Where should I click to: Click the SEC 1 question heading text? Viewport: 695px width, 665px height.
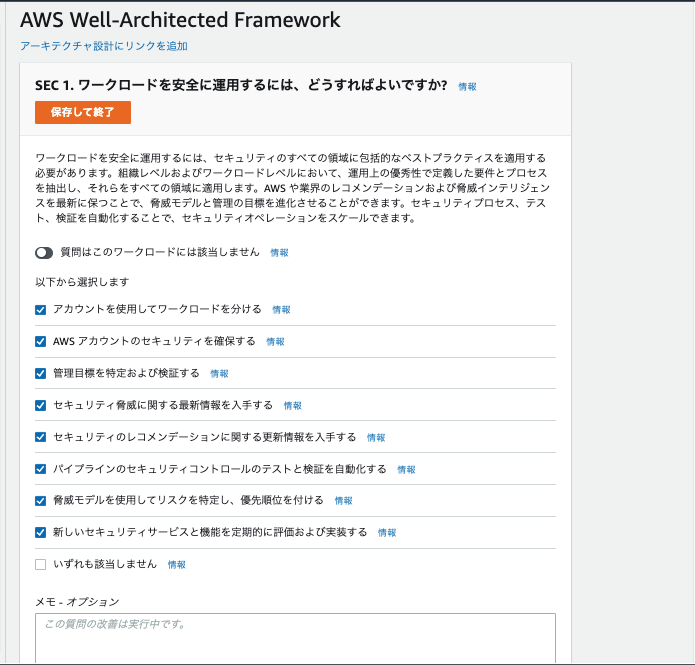pos(241,85)
